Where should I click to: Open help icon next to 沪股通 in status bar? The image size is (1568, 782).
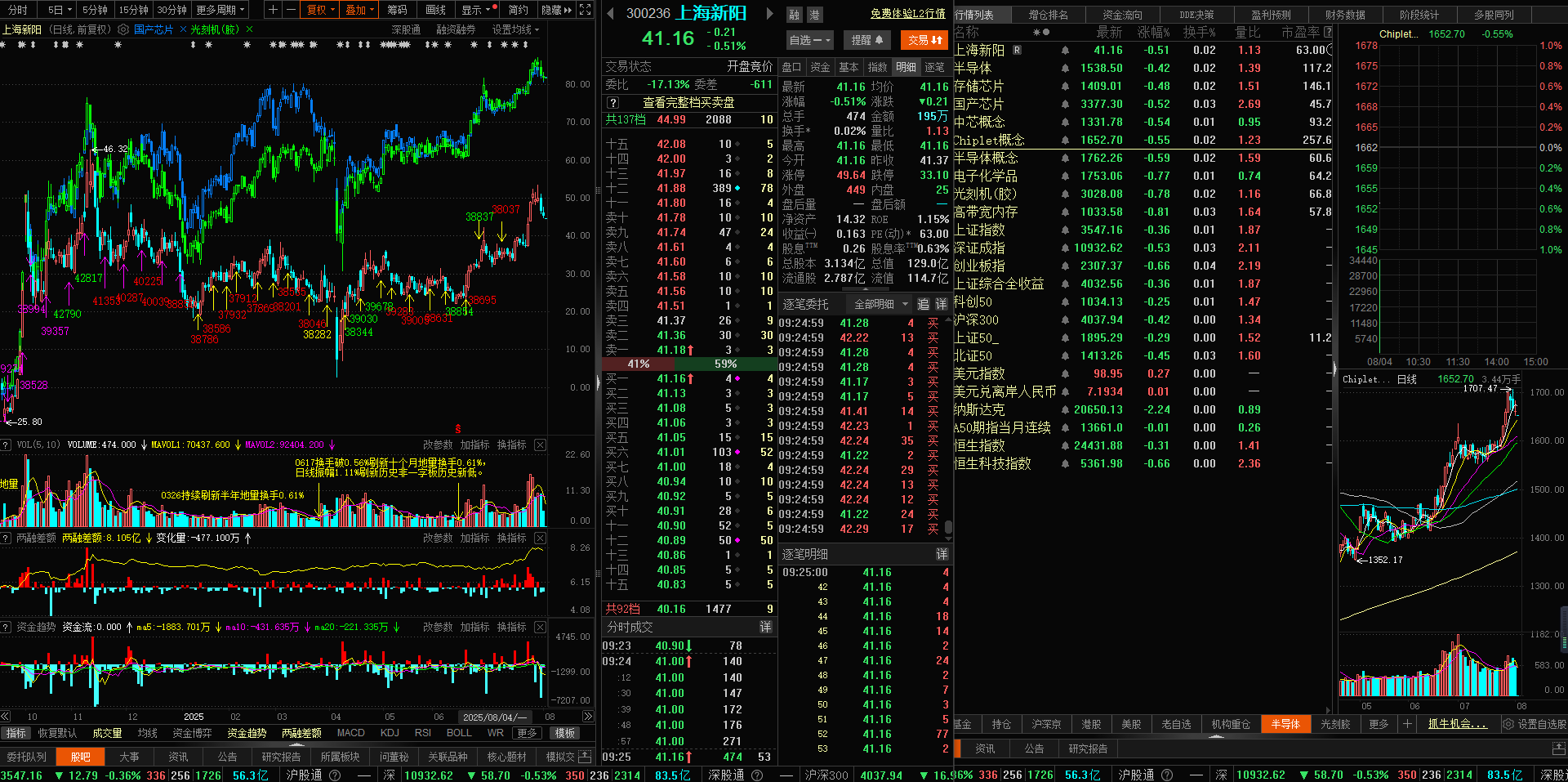[x=334, y=775]
